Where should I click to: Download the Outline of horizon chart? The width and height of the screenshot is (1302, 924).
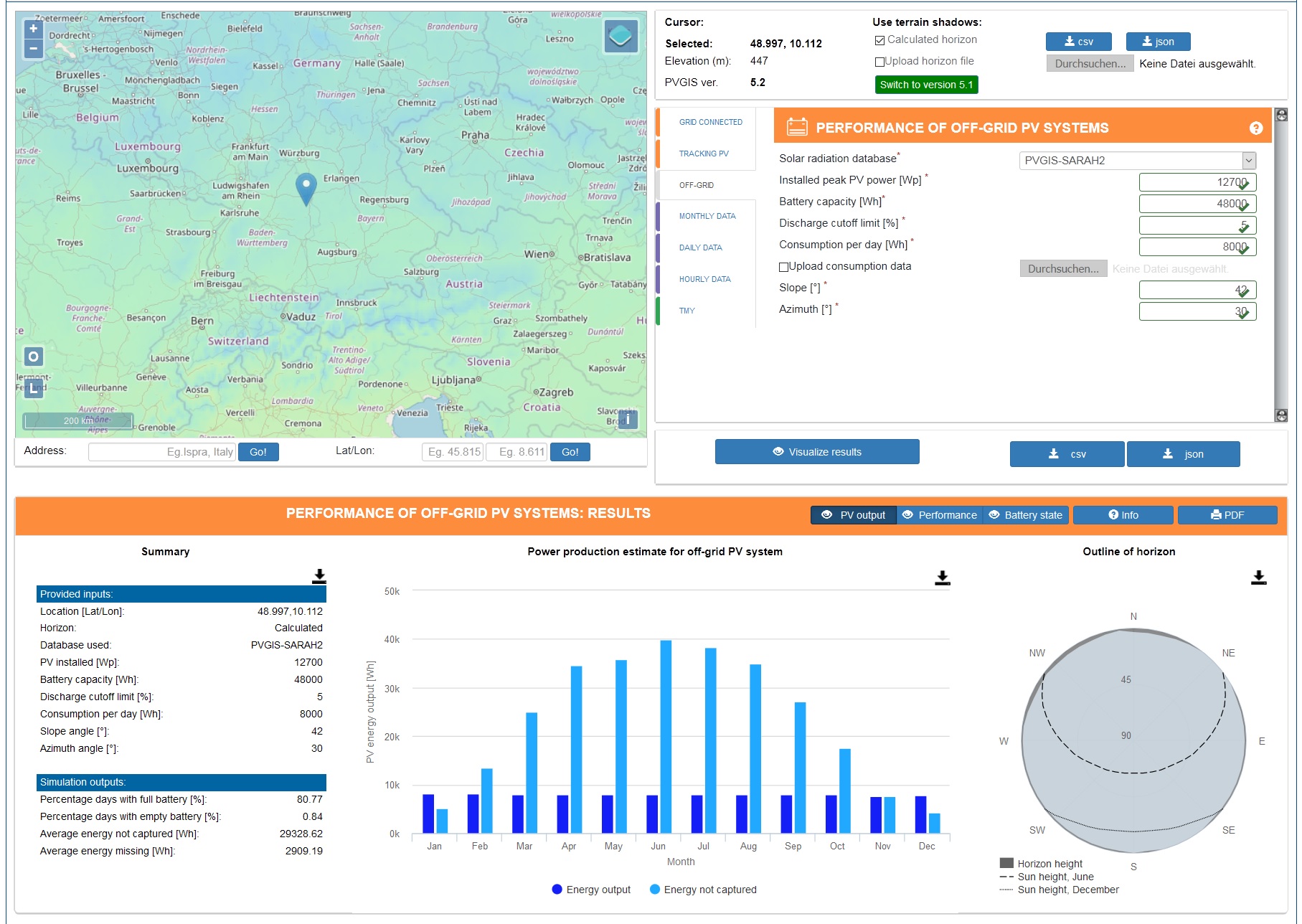1258,577
